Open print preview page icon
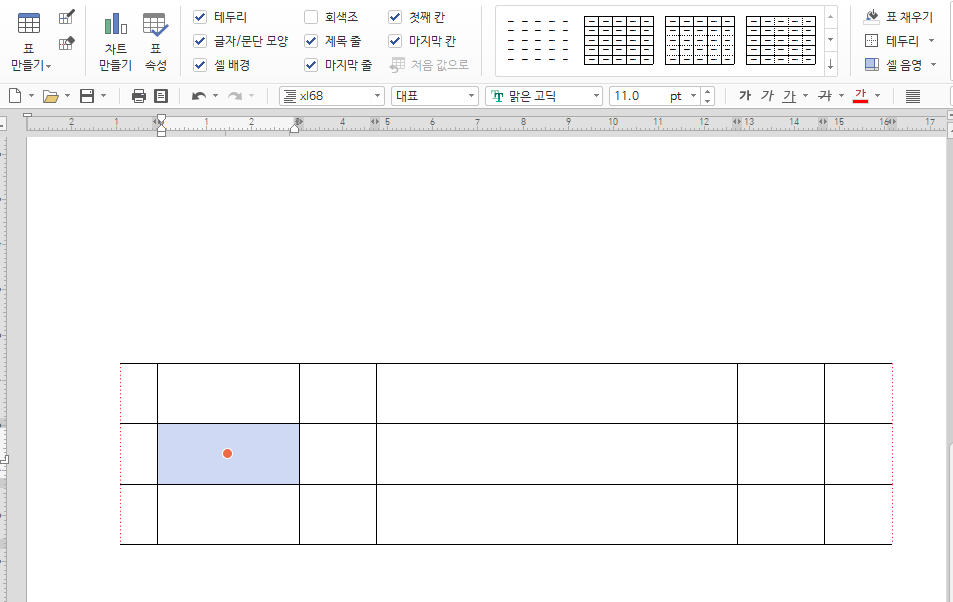The width and height of the screenshot is (953, 602). 161,95
